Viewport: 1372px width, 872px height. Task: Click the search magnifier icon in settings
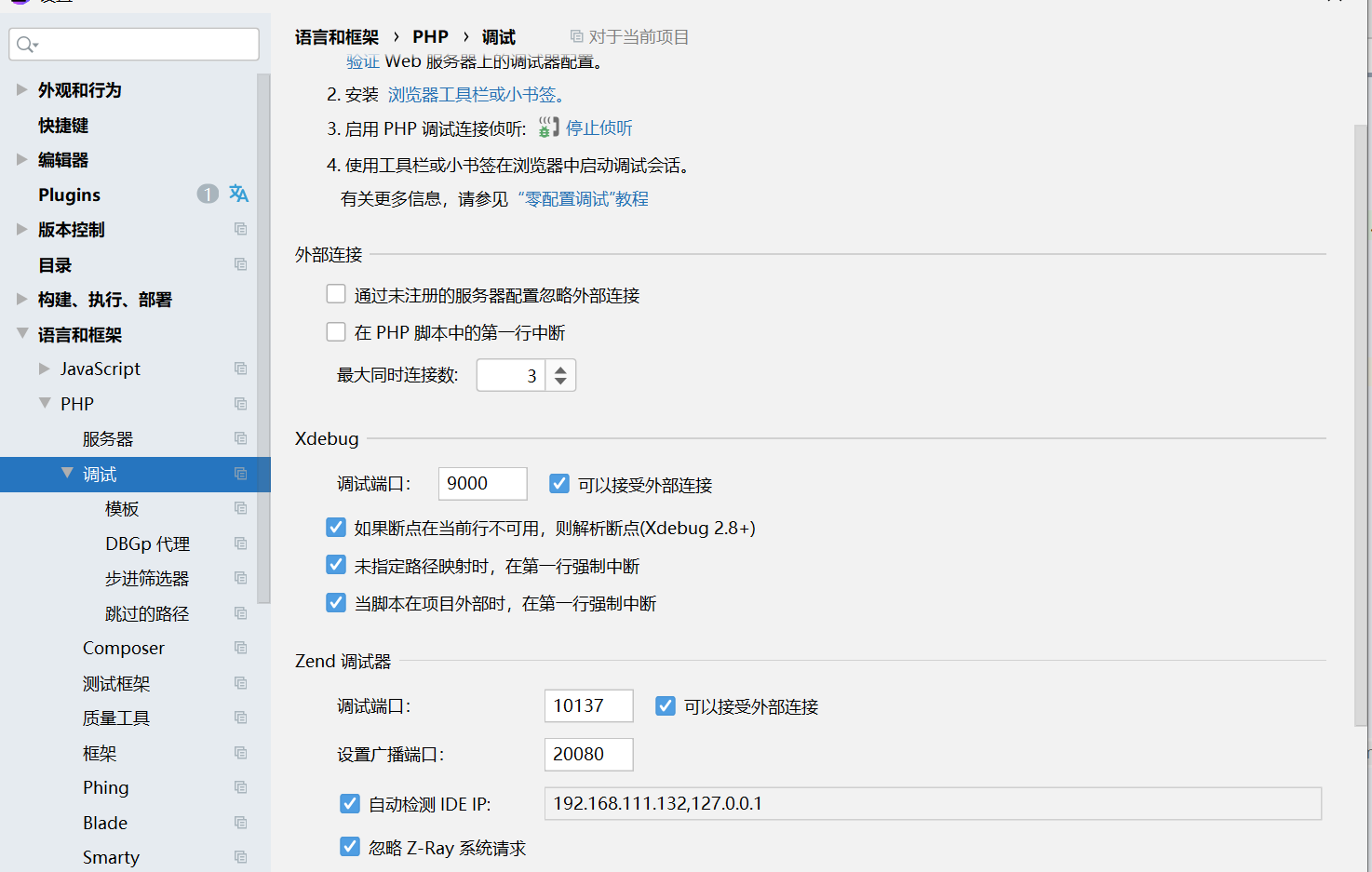coord(25,45)
